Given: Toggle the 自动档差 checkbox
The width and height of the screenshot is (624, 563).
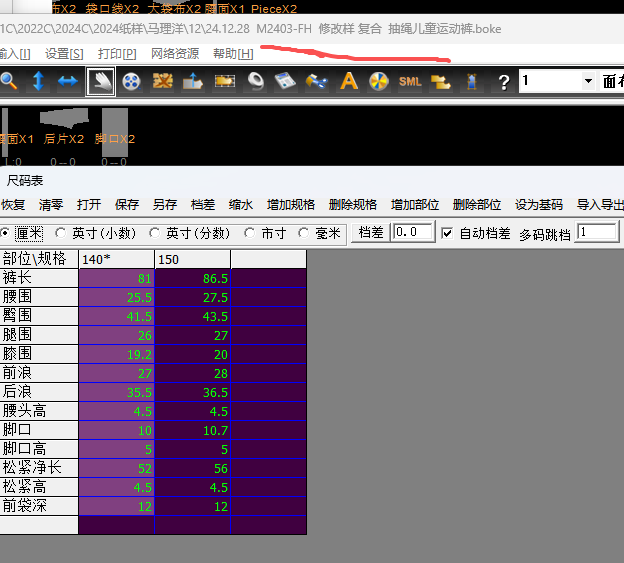Looking at the screenshot, I should pyautogui.click(x=447, y=233).
